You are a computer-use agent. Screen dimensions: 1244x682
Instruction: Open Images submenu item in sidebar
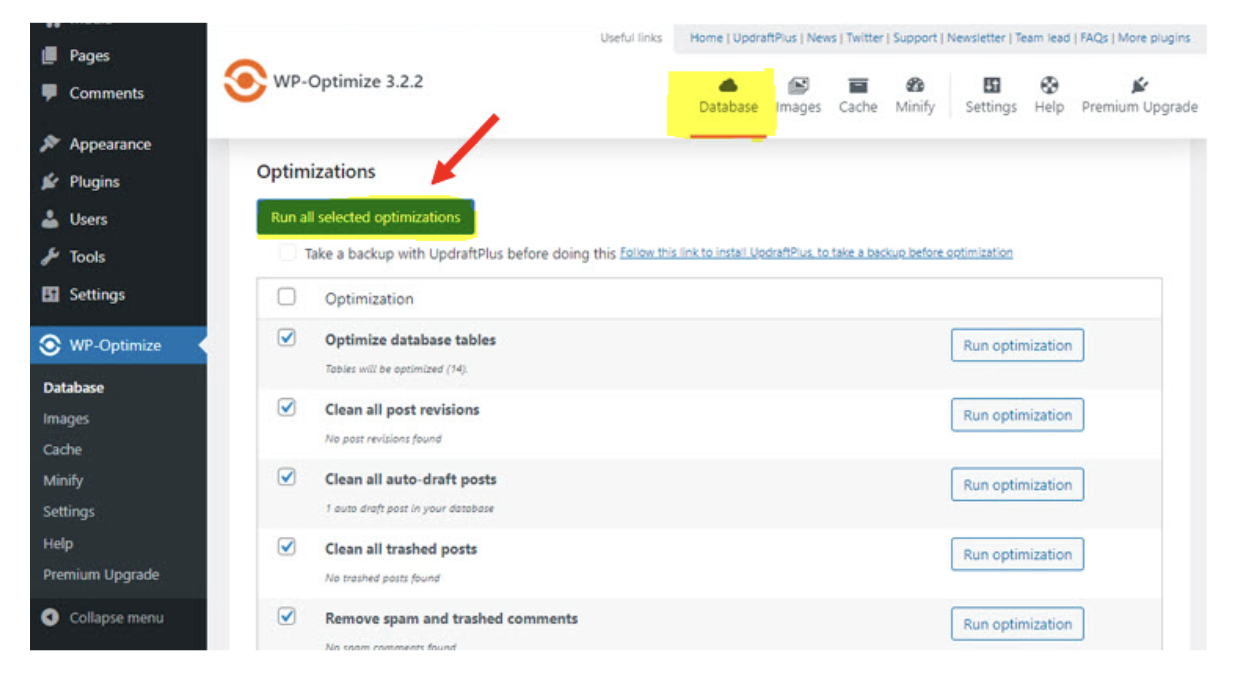pyautogui.click(x=66, y=419)
